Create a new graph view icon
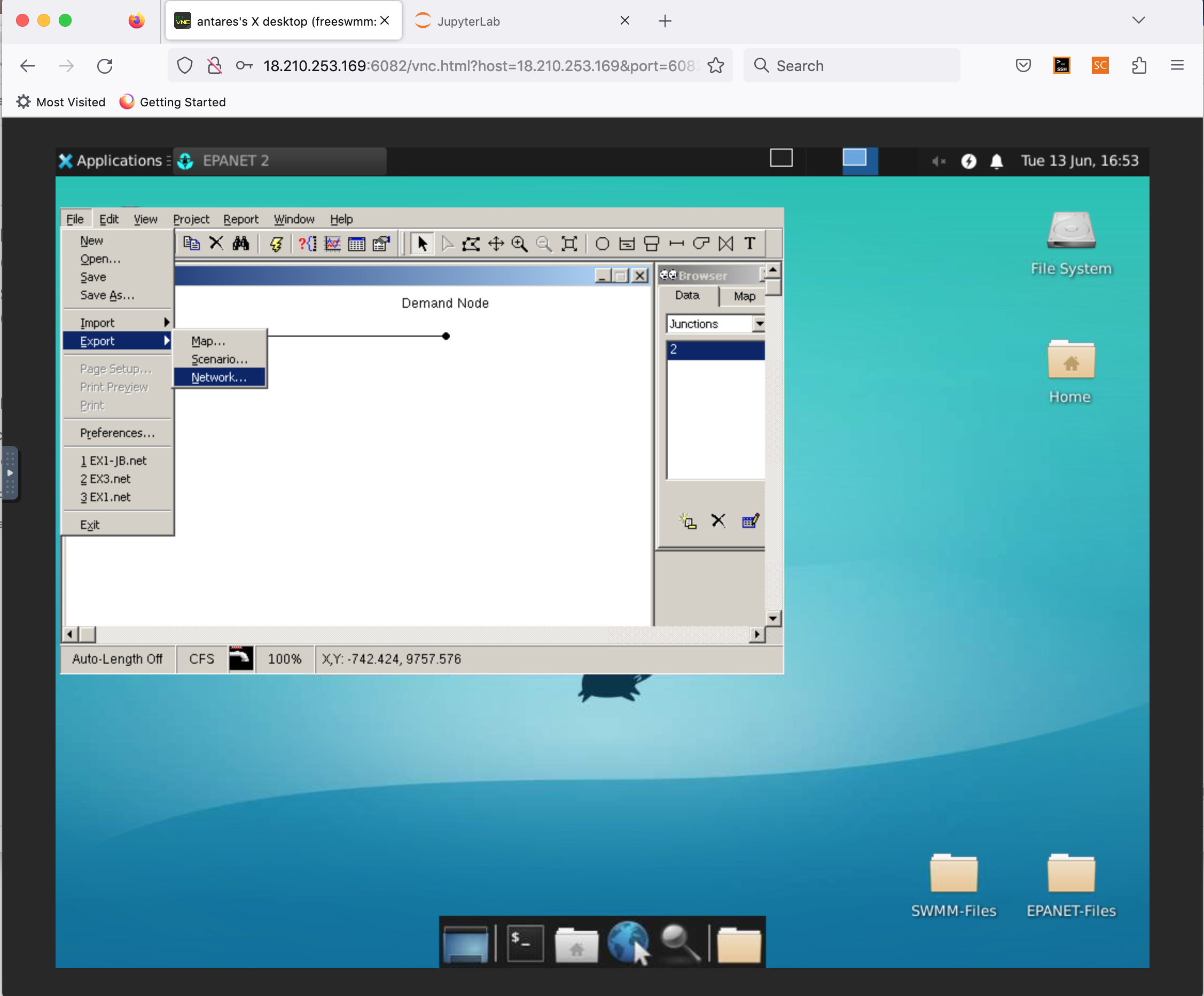This screenshot has height=996, width=1204. click(333, 244)
